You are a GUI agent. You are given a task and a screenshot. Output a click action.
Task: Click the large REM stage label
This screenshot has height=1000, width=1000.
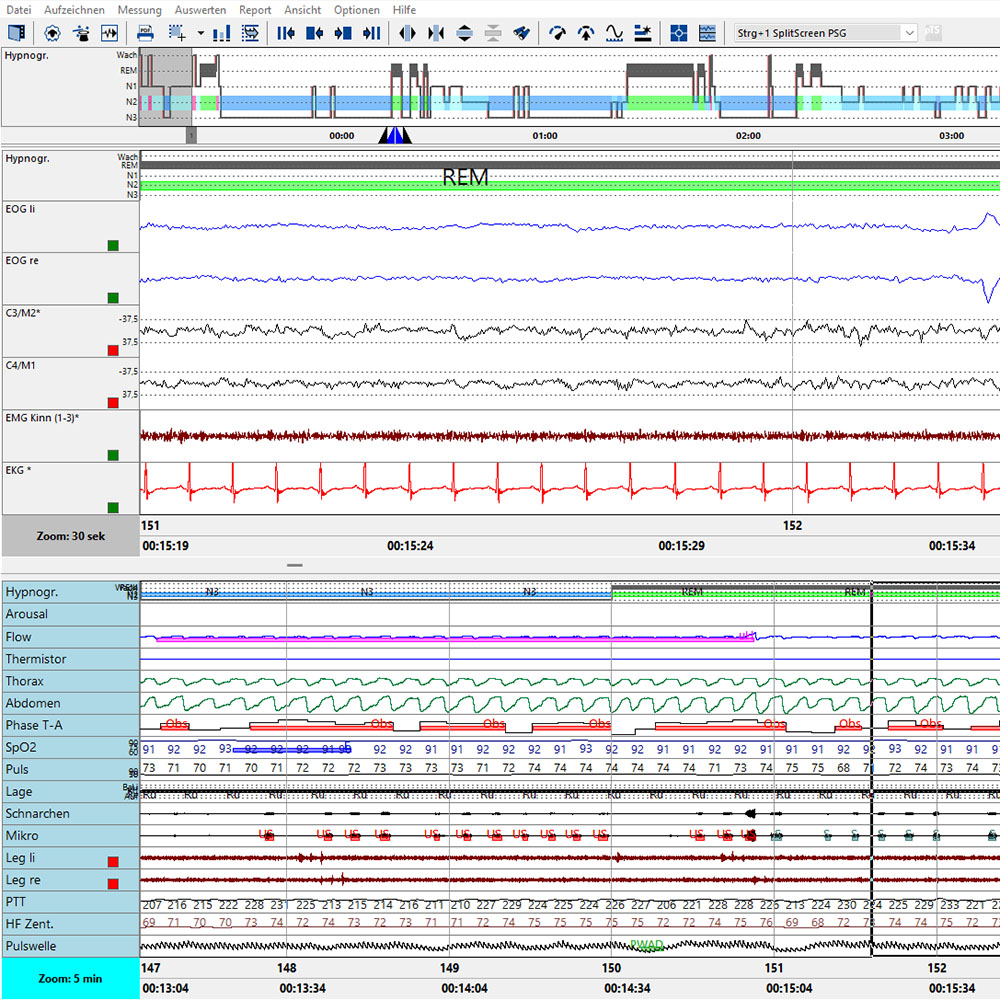pos(466,177)
